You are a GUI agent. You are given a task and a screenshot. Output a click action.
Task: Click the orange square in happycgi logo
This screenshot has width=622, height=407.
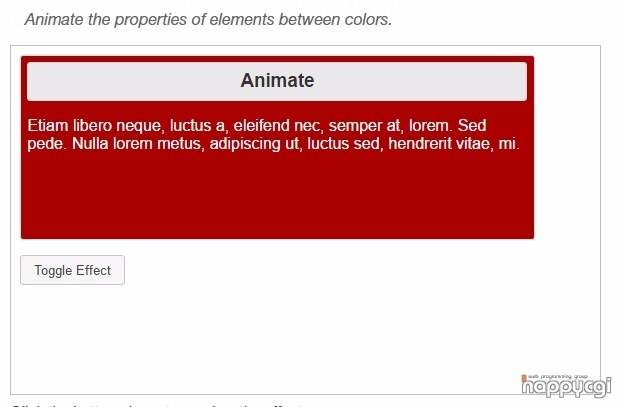[524, 377]
